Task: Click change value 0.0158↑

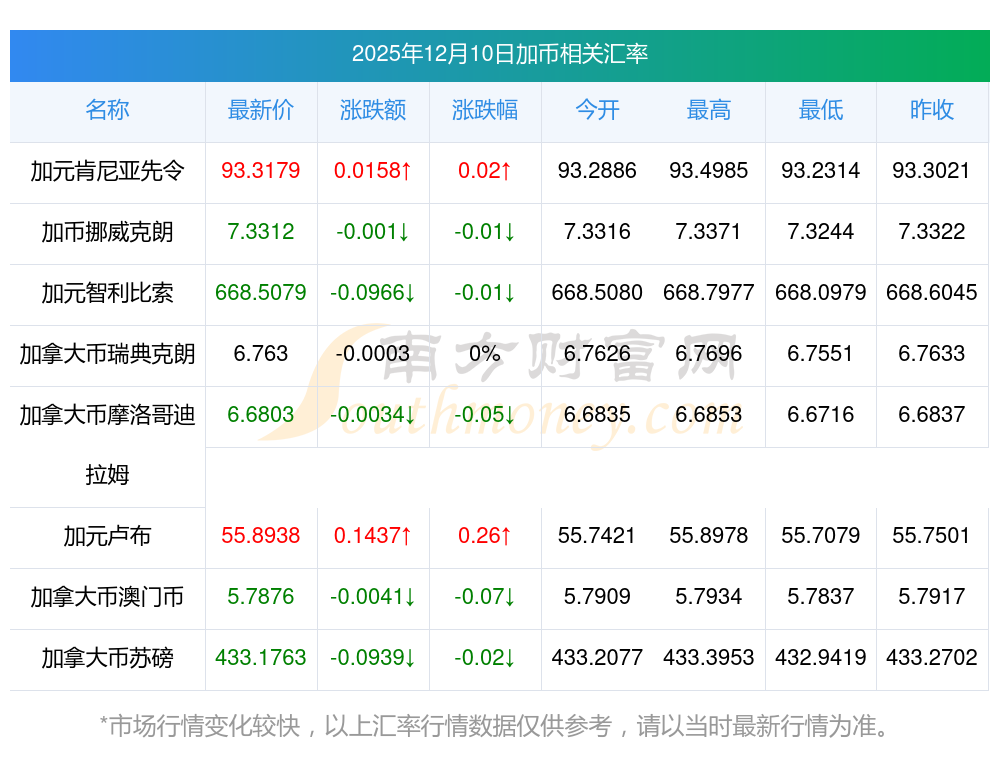Action: (373, 170)
